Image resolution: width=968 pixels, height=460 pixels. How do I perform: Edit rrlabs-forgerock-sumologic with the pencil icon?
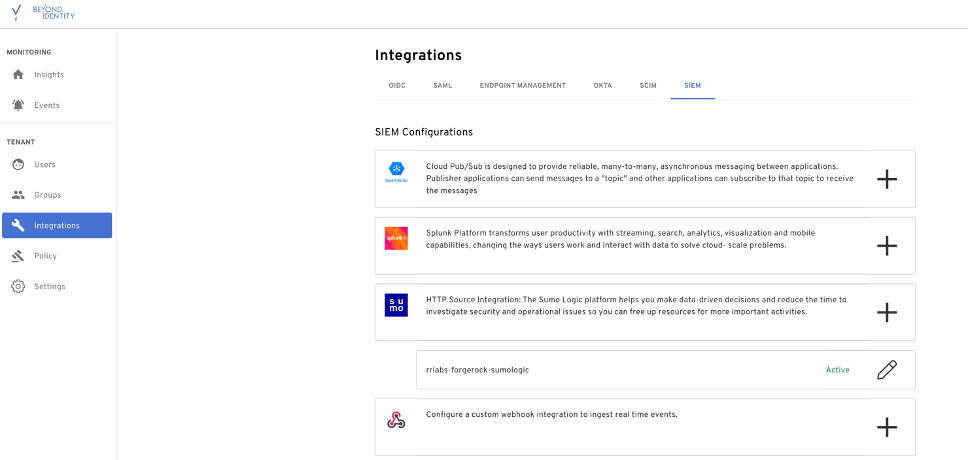tap(886, 370)
